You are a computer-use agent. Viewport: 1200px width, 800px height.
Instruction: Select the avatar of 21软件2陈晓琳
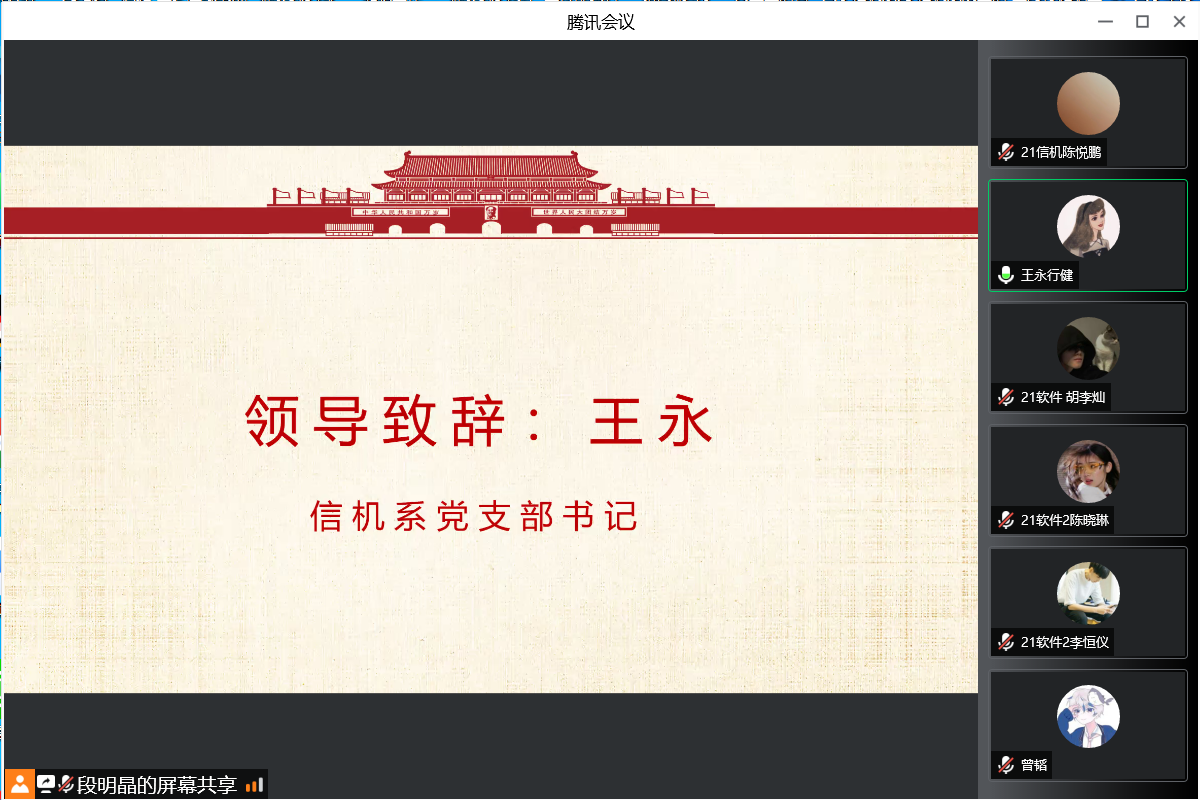tap(1088, 471)
